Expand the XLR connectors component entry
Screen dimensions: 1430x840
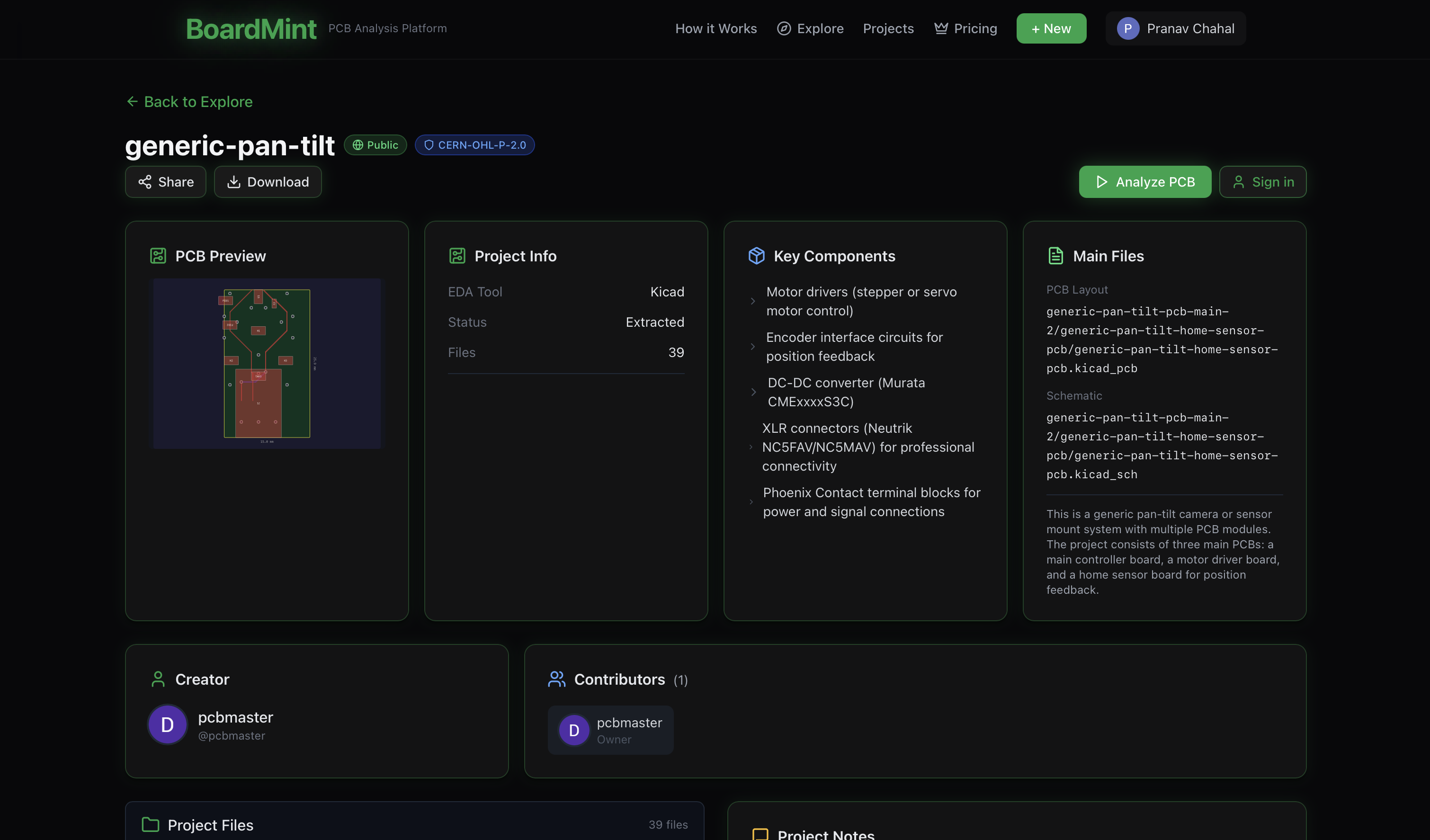pos(753,447)
